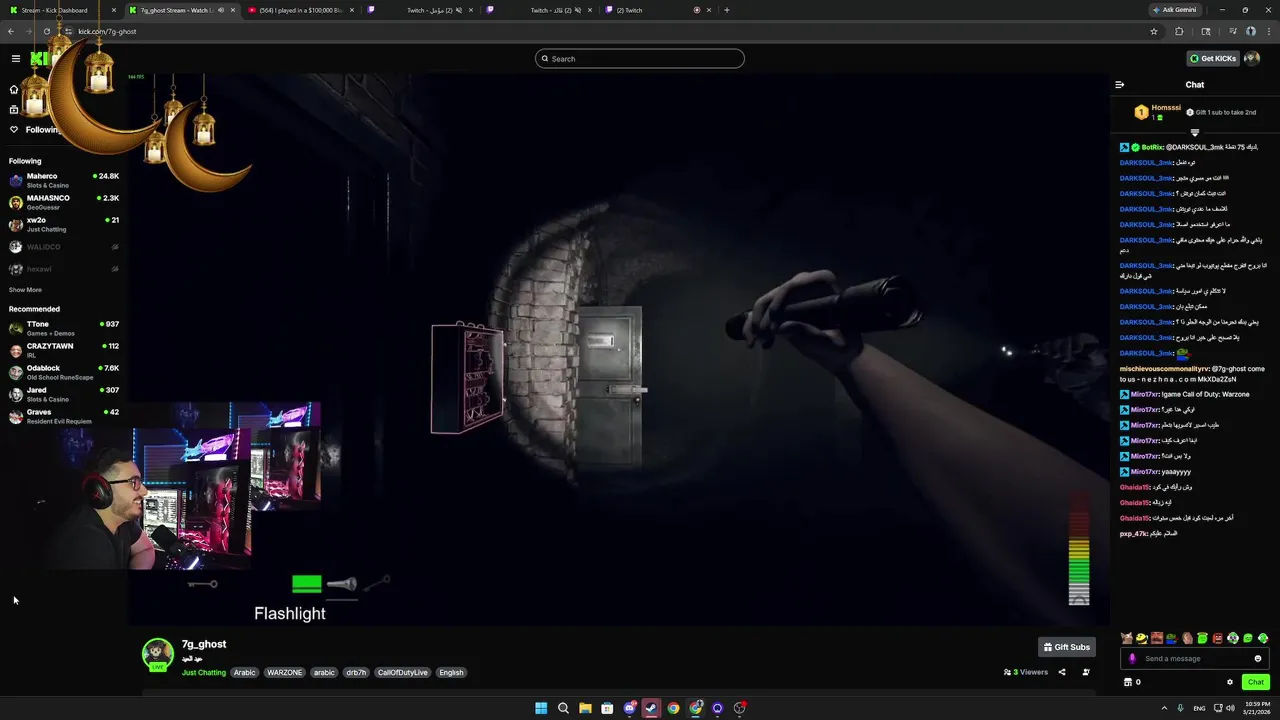Go back to previous page

[11, 31]
